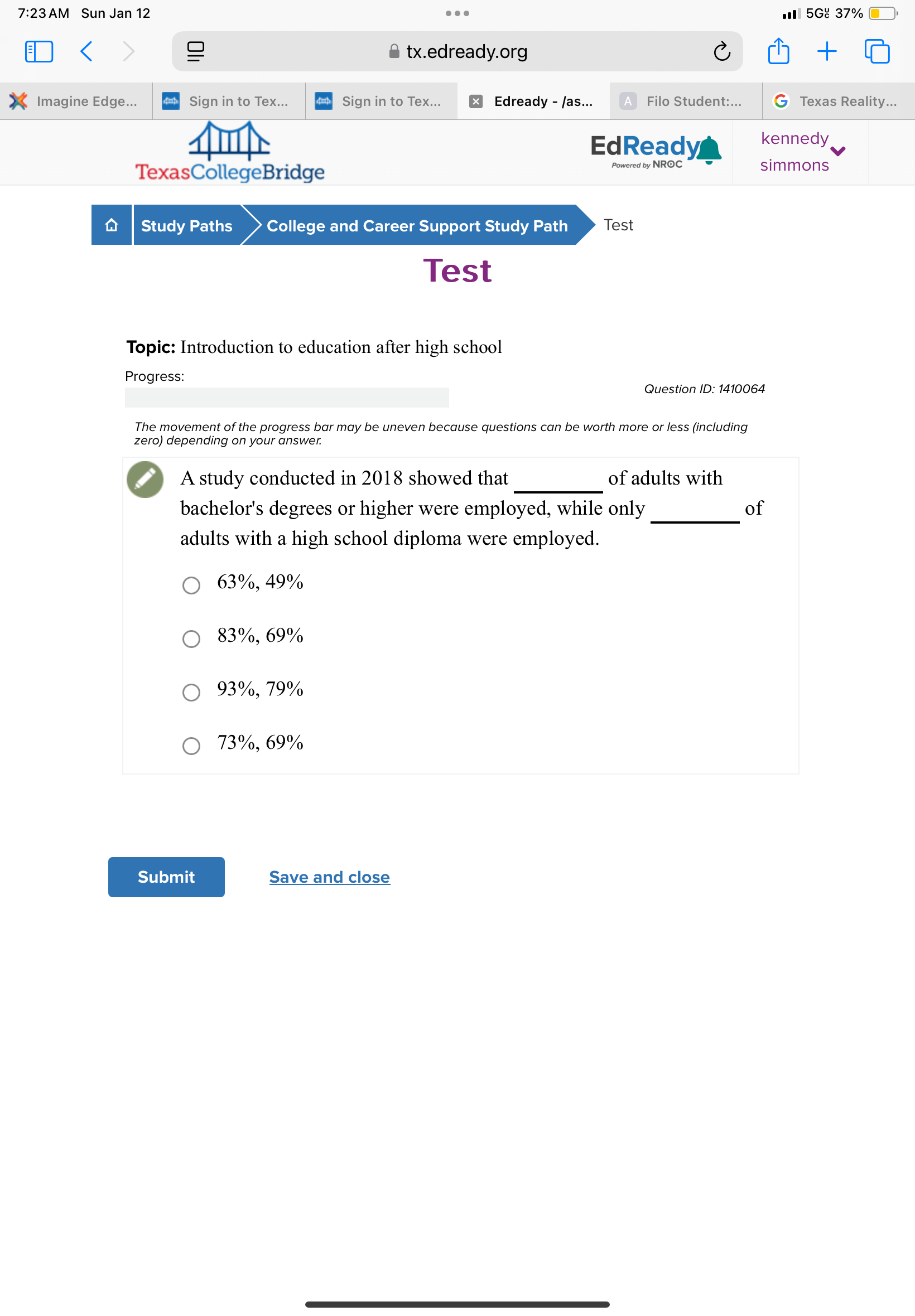Open a new tab with plus icon
This screenshot has width=915, height=1316.
pyautogui.click(x=826, y=51)
